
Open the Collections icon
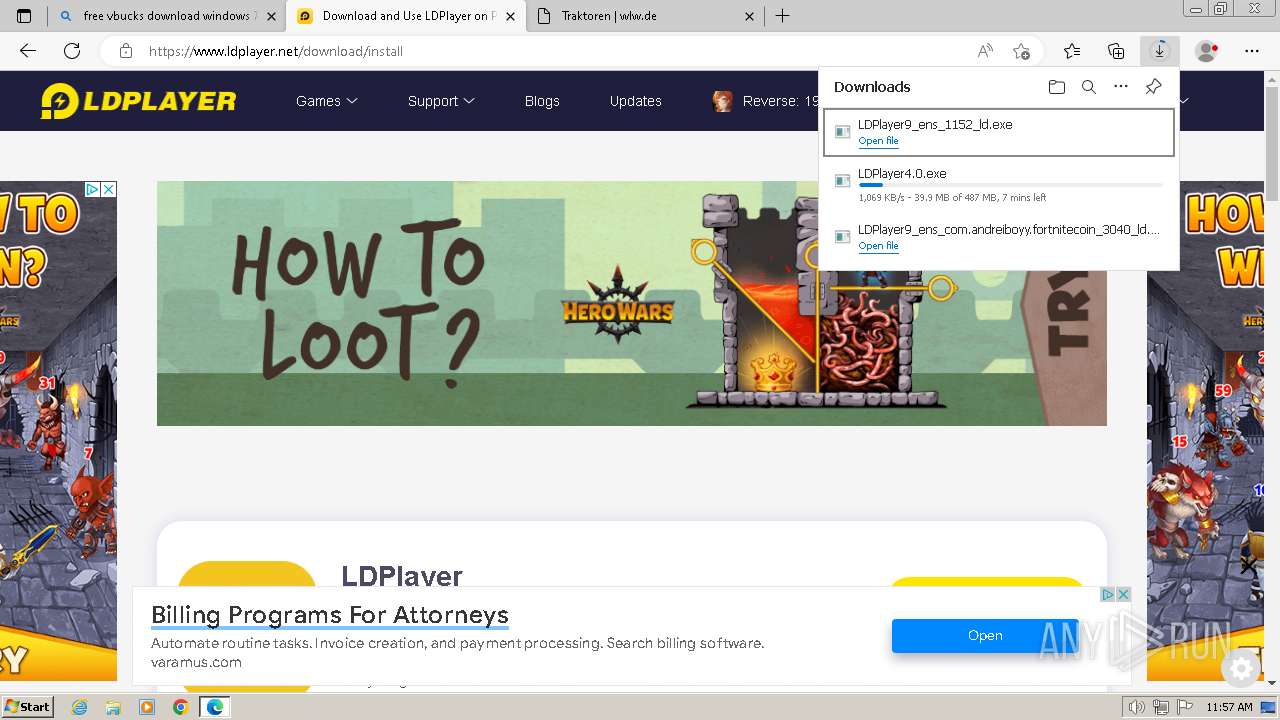point(1116,51)
